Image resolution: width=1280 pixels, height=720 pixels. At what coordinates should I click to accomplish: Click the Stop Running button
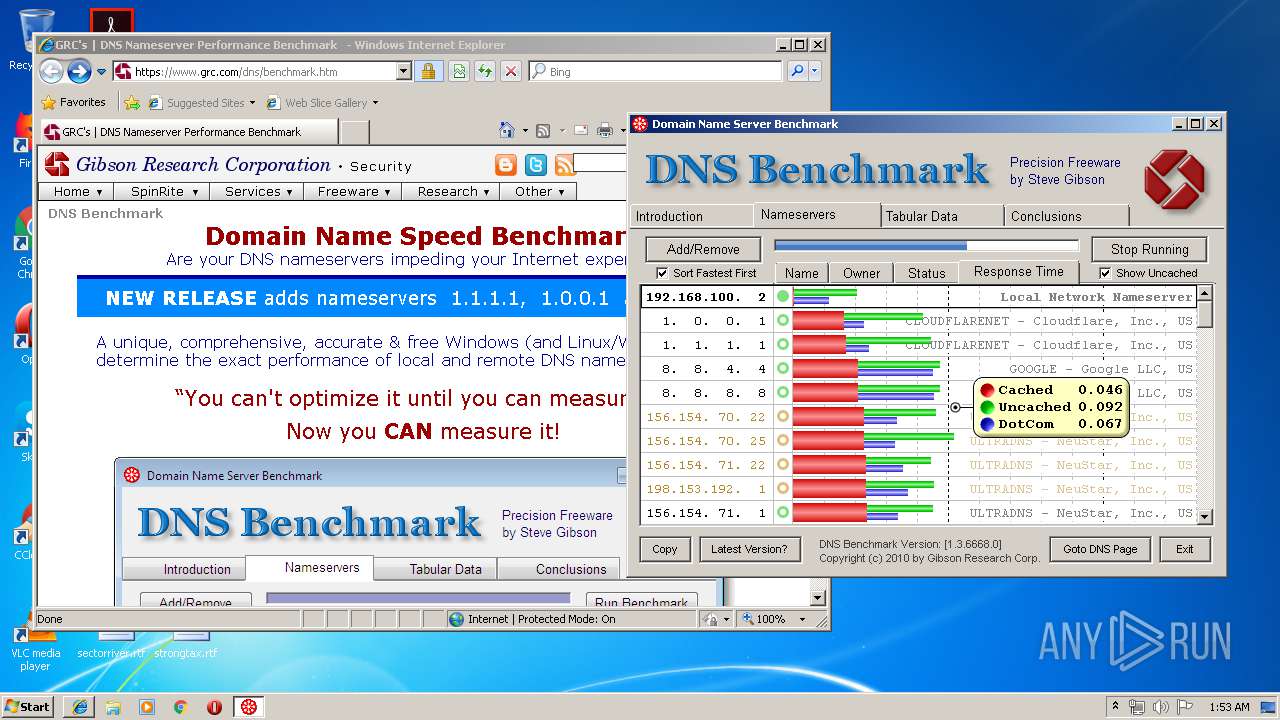[1149, 249]
